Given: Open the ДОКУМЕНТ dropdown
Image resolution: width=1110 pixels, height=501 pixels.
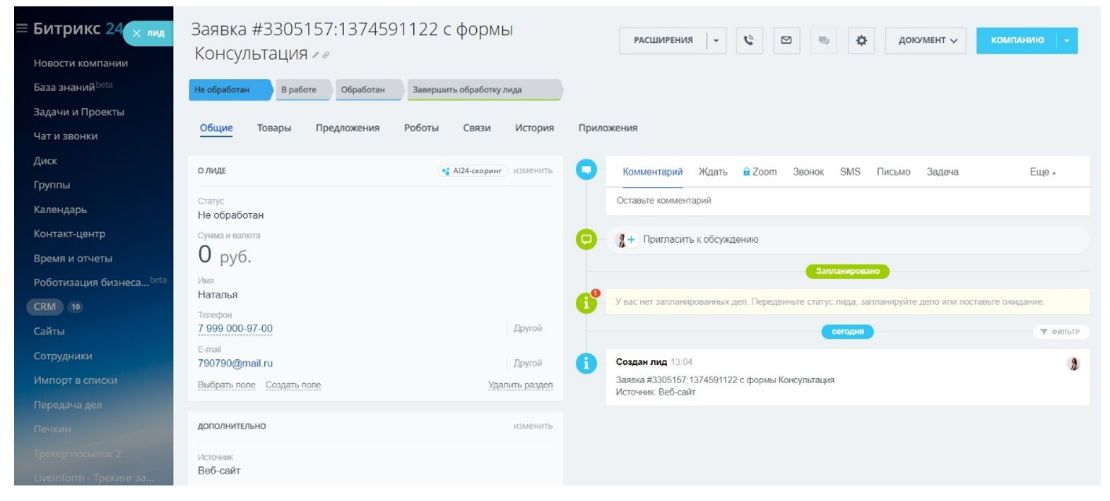Looking at the screenshot, I should [927, 40].
